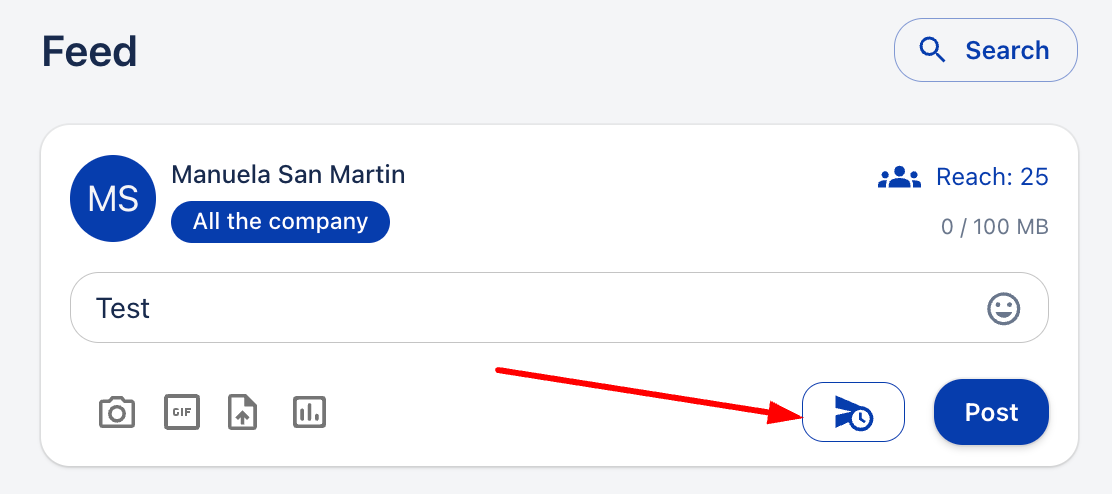Click the Feed page heading
The height and width of the screenshot is (494, 1112).
[x=90, y=51]
